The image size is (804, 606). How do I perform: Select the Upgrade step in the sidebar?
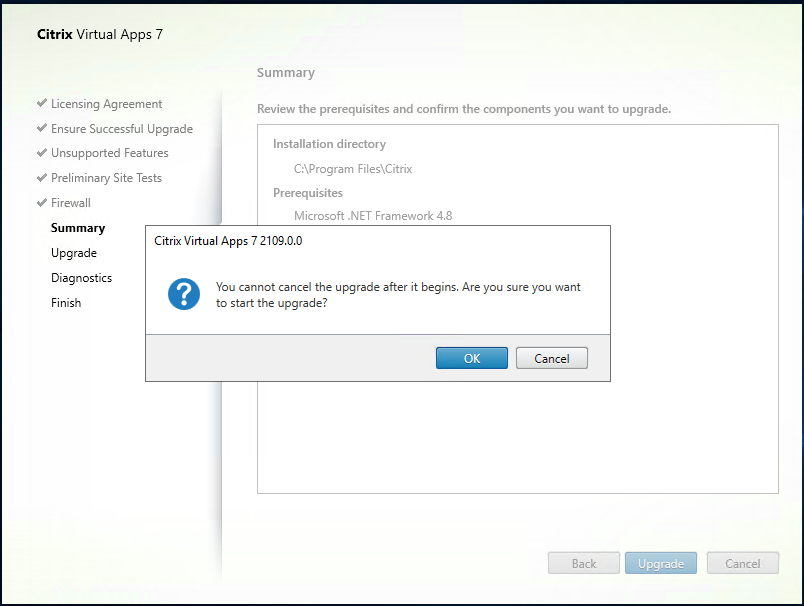(x=74, y=253)
